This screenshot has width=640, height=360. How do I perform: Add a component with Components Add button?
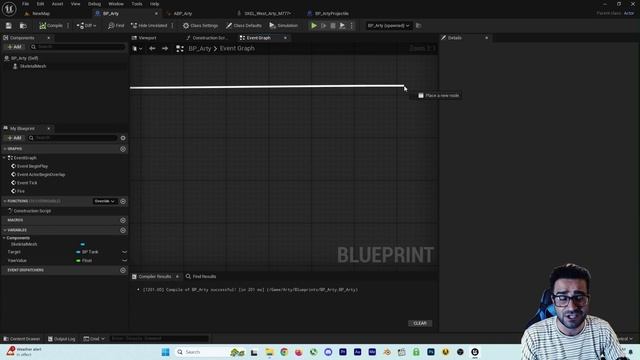click(14, 47)
